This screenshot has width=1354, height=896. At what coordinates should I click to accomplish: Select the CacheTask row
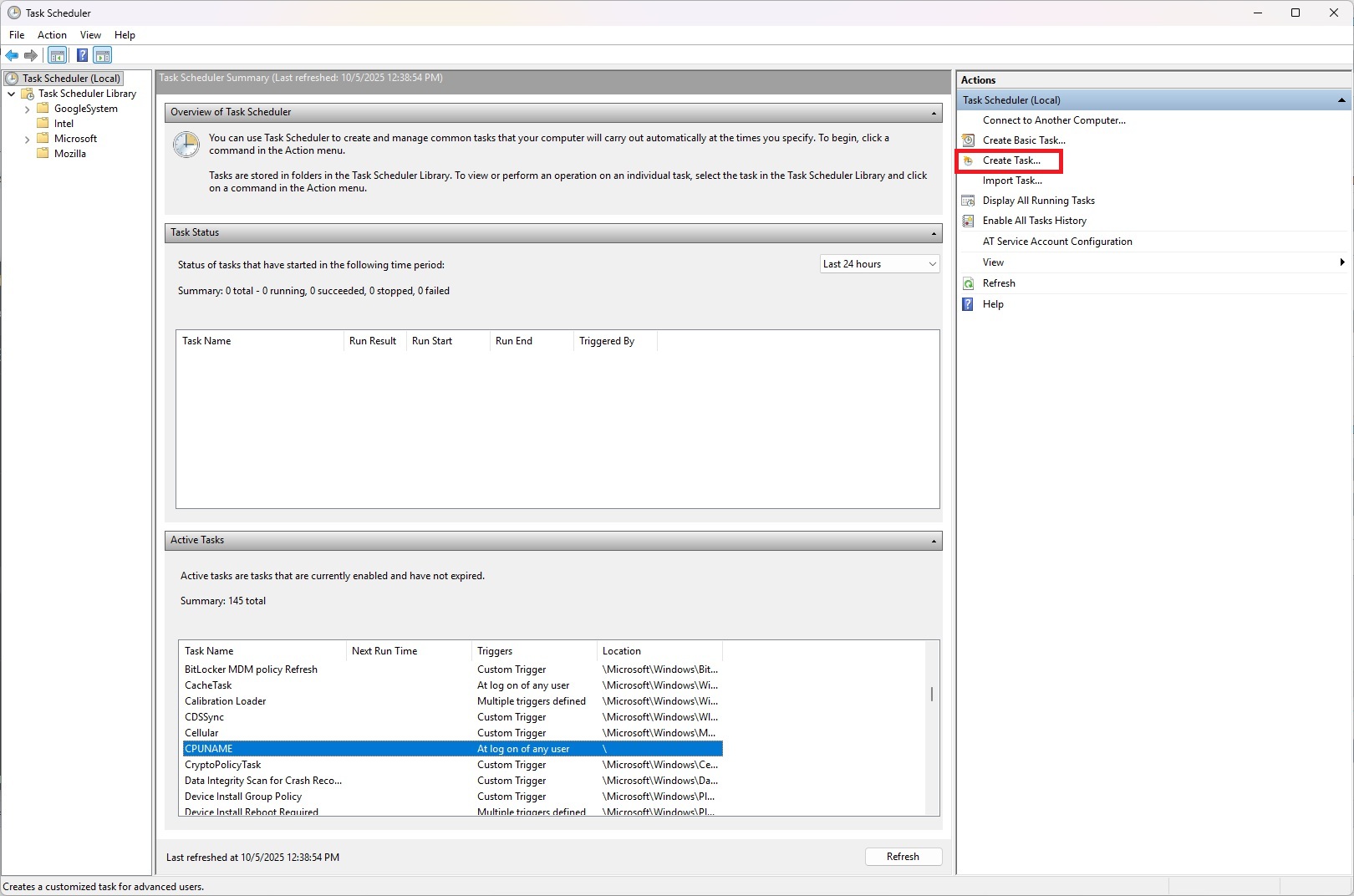tap(451, 685)
